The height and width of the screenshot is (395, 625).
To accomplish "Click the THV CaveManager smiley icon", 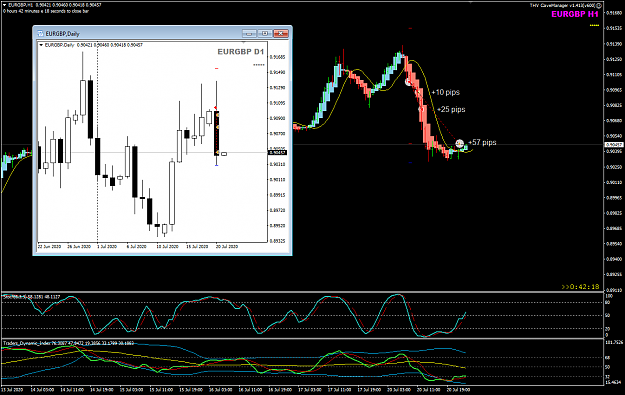I will coord(598,6).
